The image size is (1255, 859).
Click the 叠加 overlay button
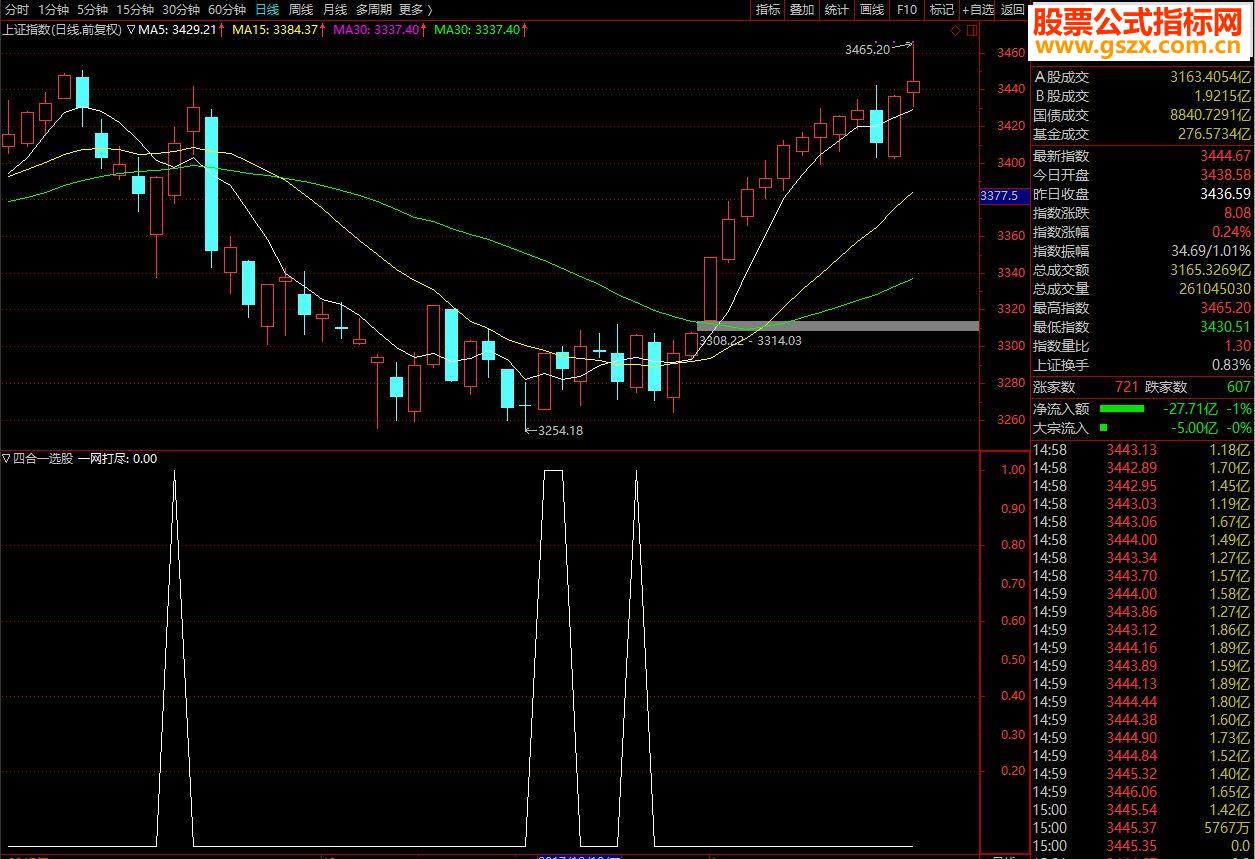coord(802,9)
